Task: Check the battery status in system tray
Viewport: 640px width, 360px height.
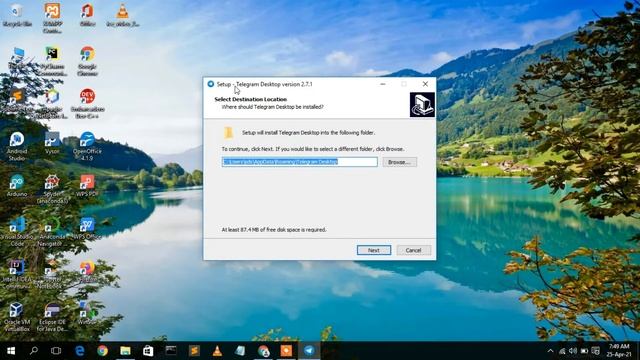Action: click(584, 351)
